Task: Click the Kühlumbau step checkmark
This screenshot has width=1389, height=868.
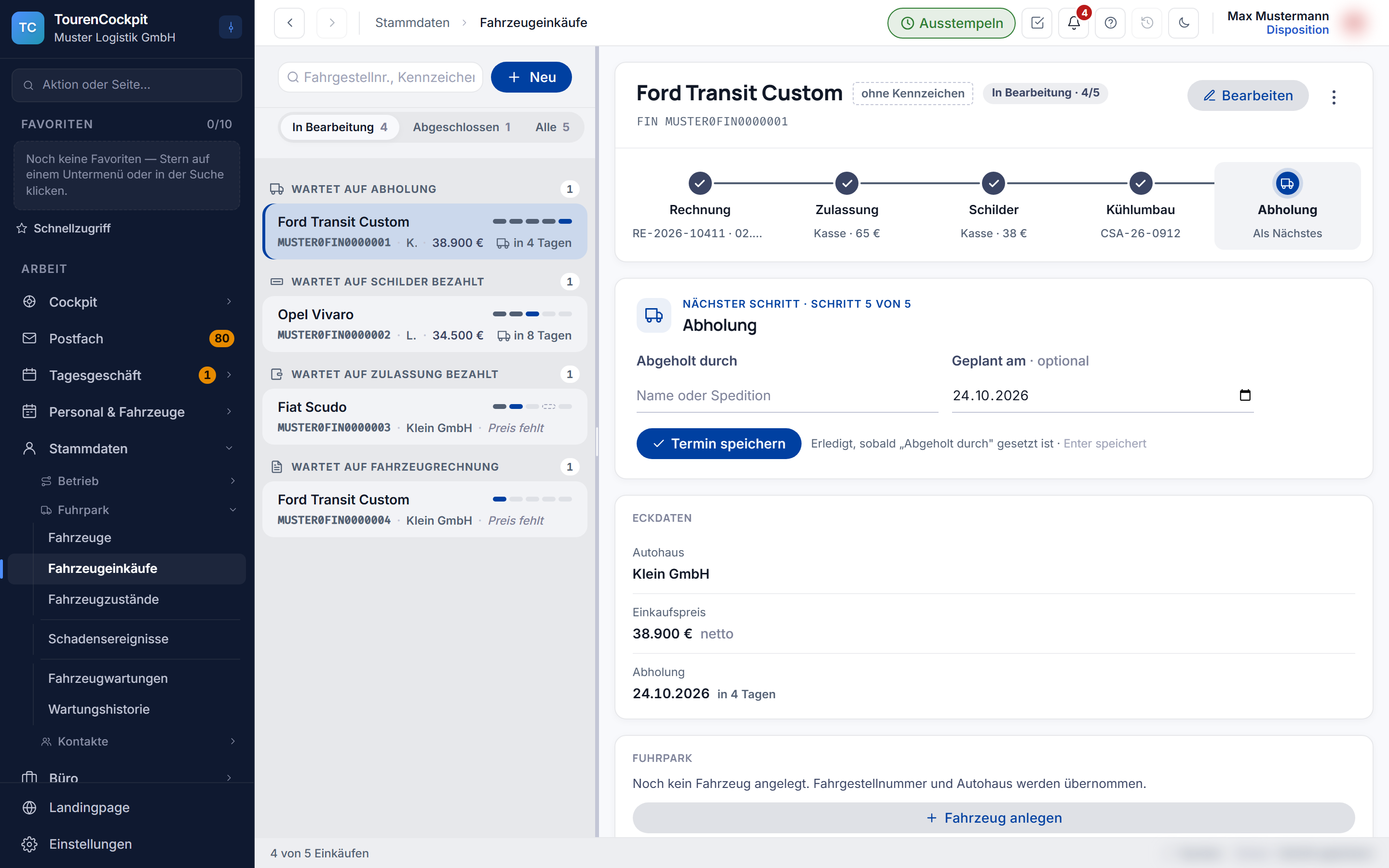Action: [1141, 184]
